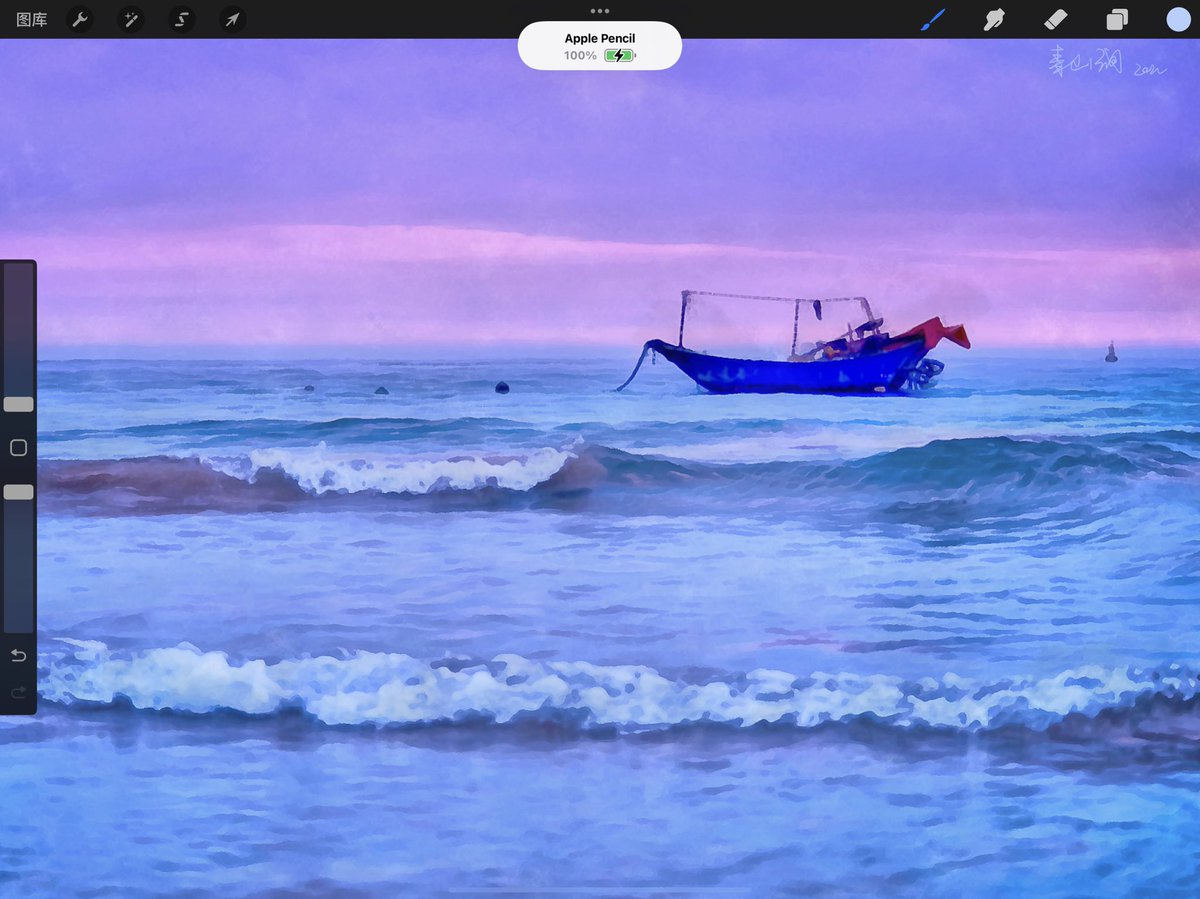Viewport: 1200px width, 899px height.
Task: Activate the Transform arrow tool
Action: tap(232, 19)
